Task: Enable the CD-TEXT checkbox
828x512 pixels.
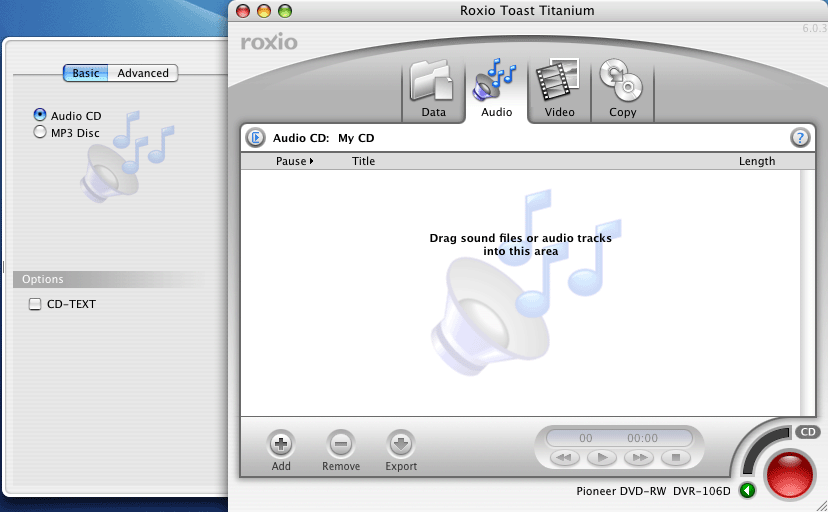Action: 35,304
